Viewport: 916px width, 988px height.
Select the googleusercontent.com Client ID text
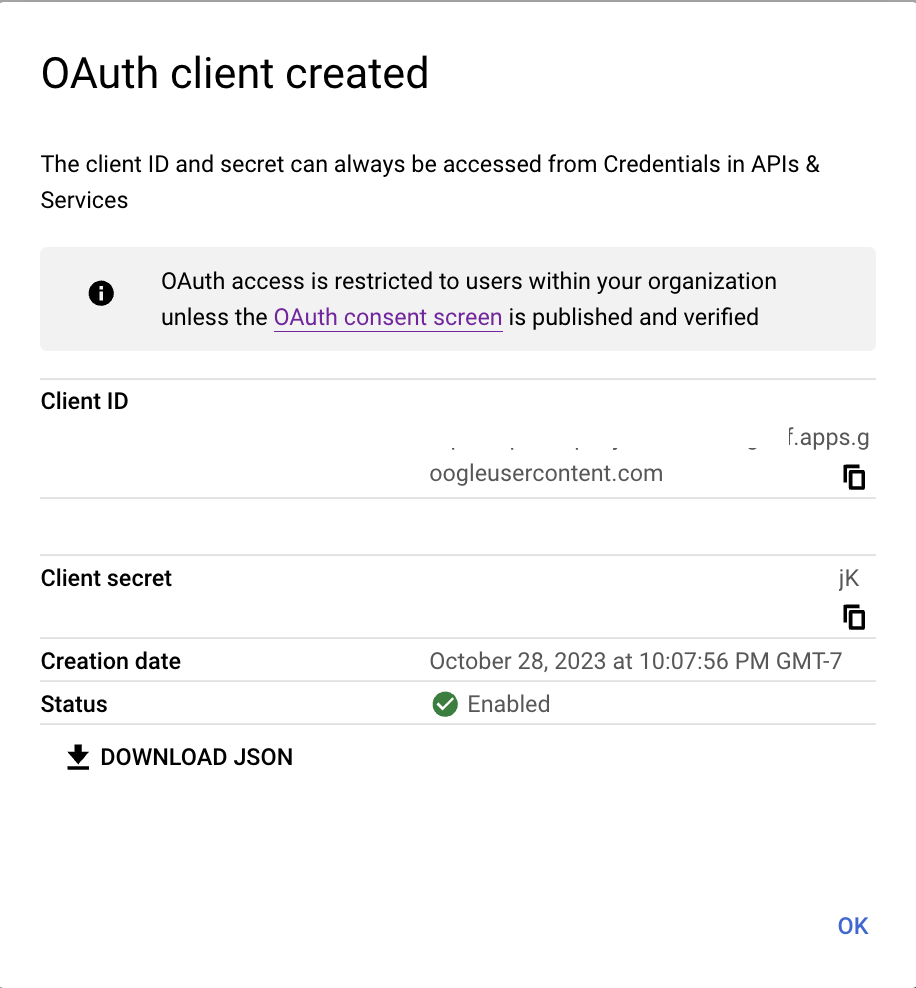[546, 473]
